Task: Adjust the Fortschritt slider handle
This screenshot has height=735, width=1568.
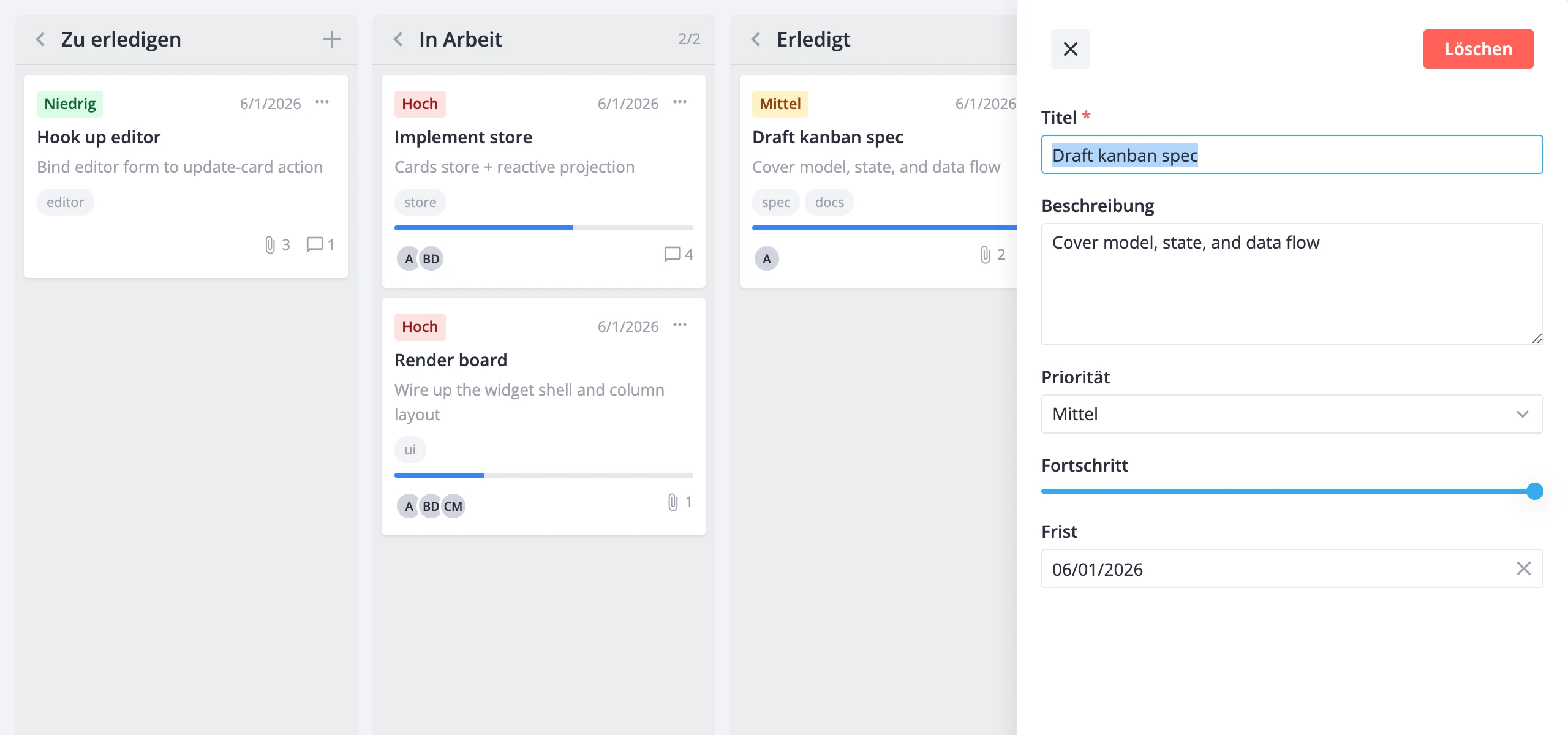Action: [x=1534, y=491]
